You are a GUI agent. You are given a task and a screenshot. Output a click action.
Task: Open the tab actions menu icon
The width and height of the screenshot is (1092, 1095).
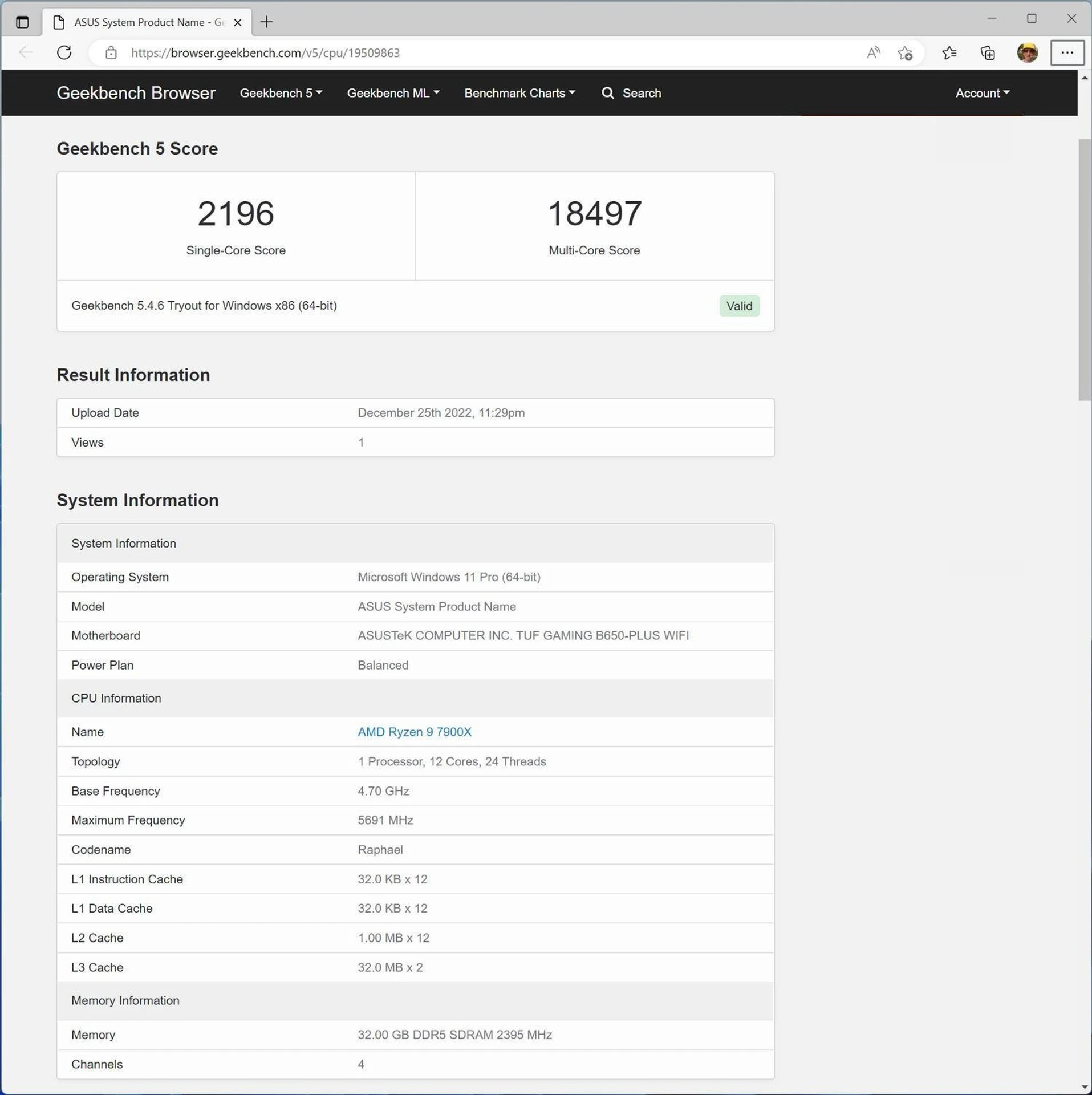(x=22, y=22)
